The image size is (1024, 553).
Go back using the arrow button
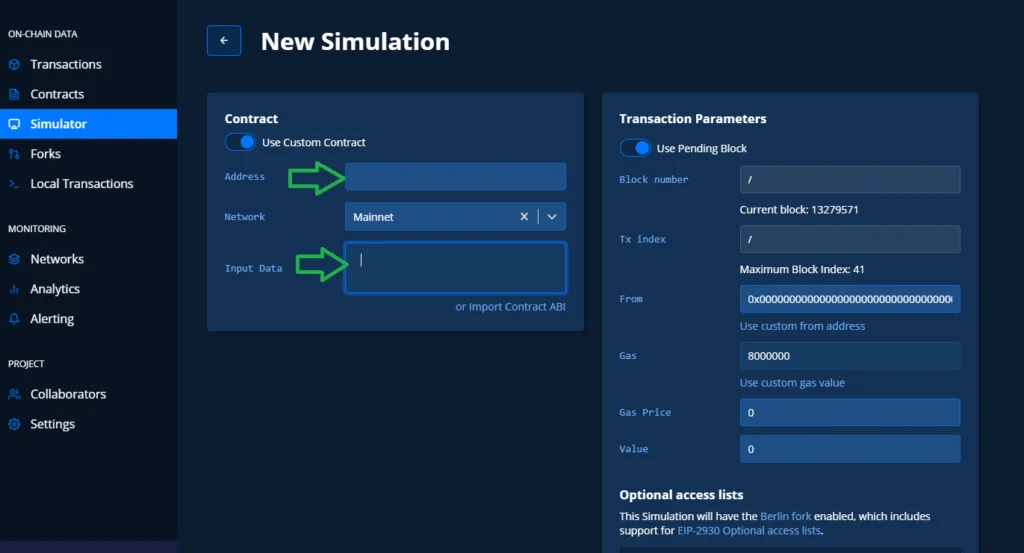[224, 40]
